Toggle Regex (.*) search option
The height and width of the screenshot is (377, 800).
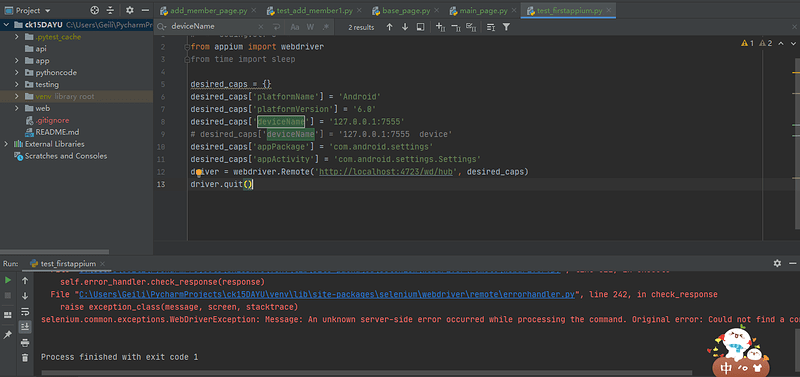click(x=326, y=27)
